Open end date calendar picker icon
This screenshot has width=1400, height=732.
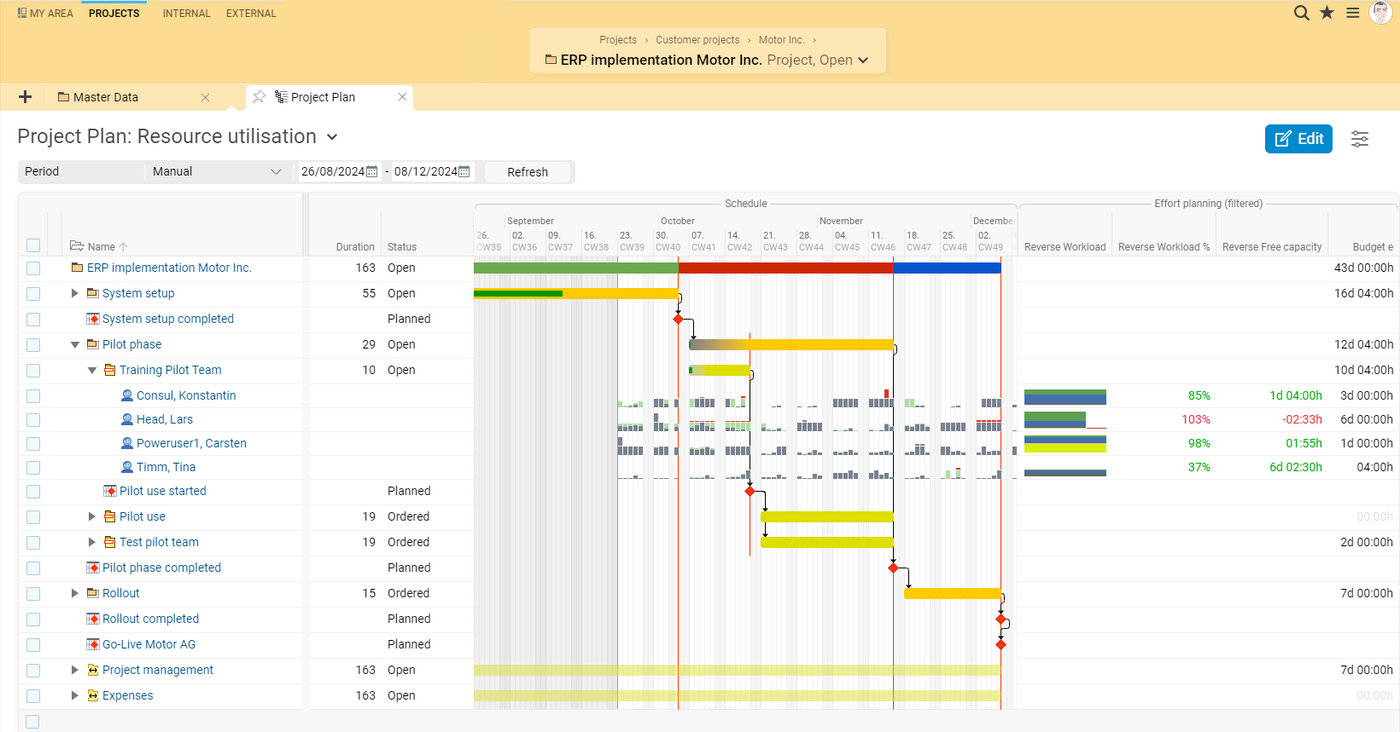pos(465,172)
